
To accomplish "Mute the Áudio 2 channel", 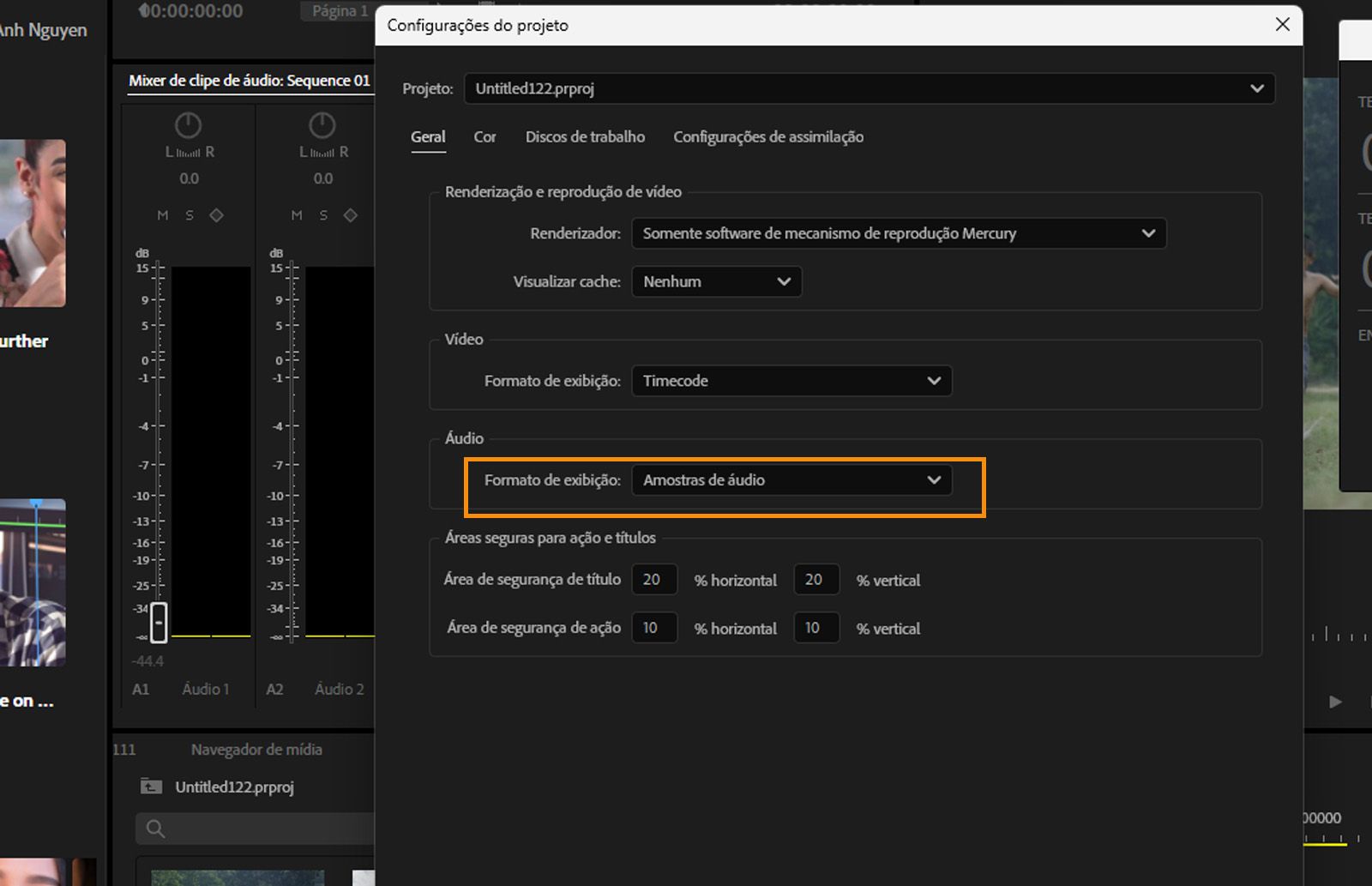I will pos(297,215).
